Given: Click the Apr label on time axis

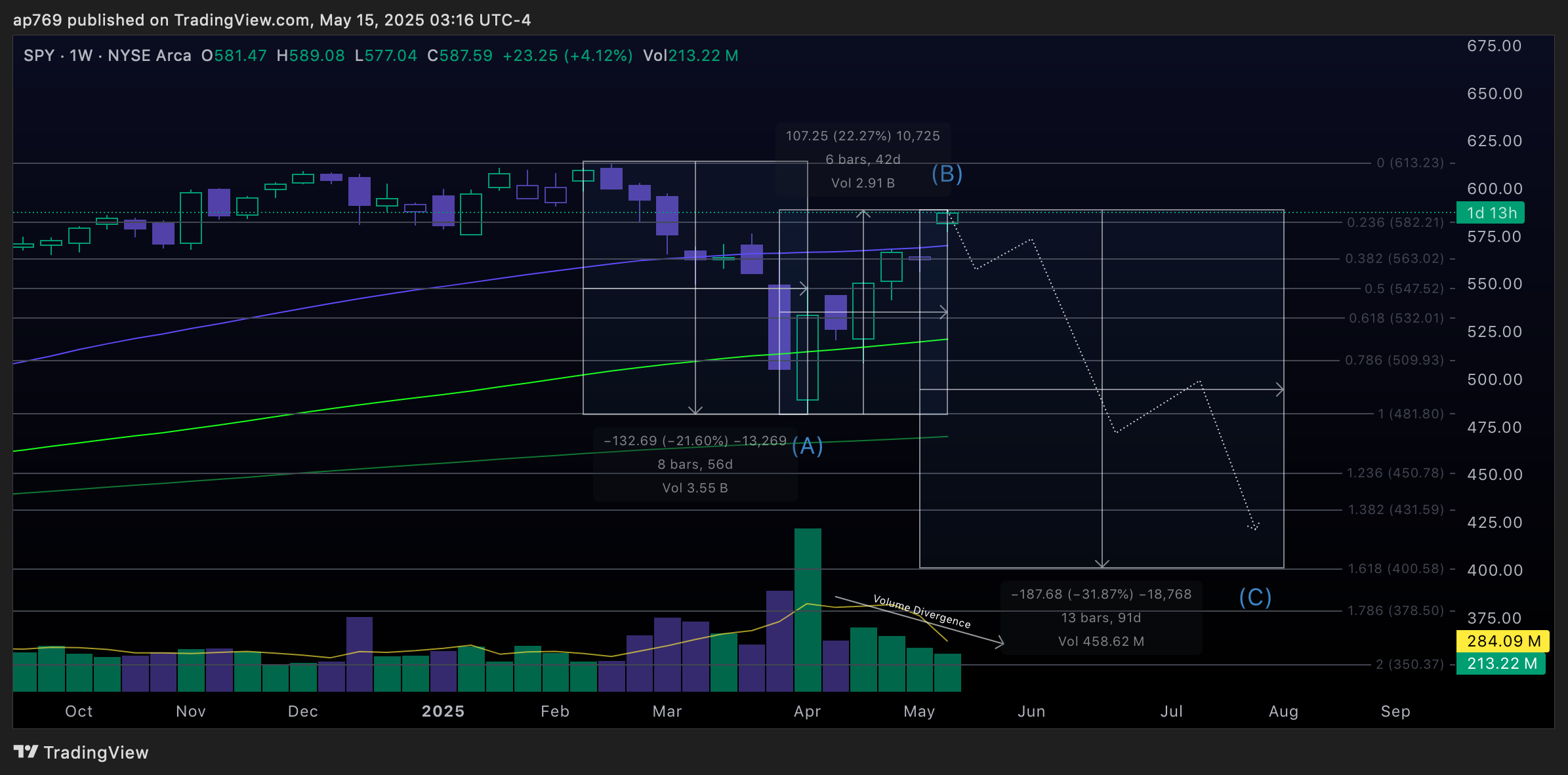Looking at the screenshot, I should (808, 711).
